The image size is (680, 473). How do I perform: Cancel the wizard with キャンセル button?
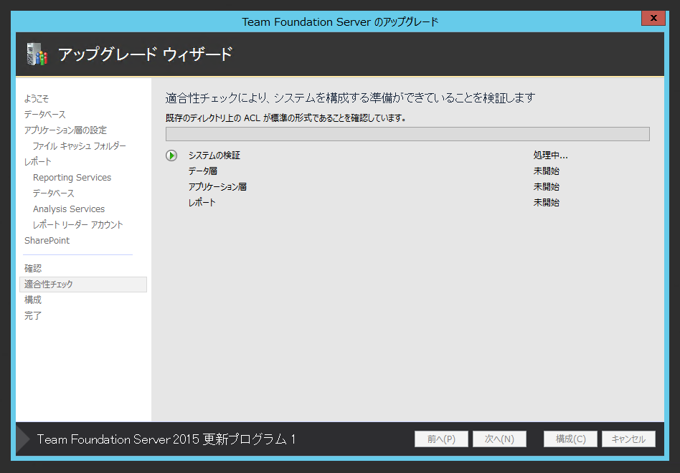pos(628,439)
